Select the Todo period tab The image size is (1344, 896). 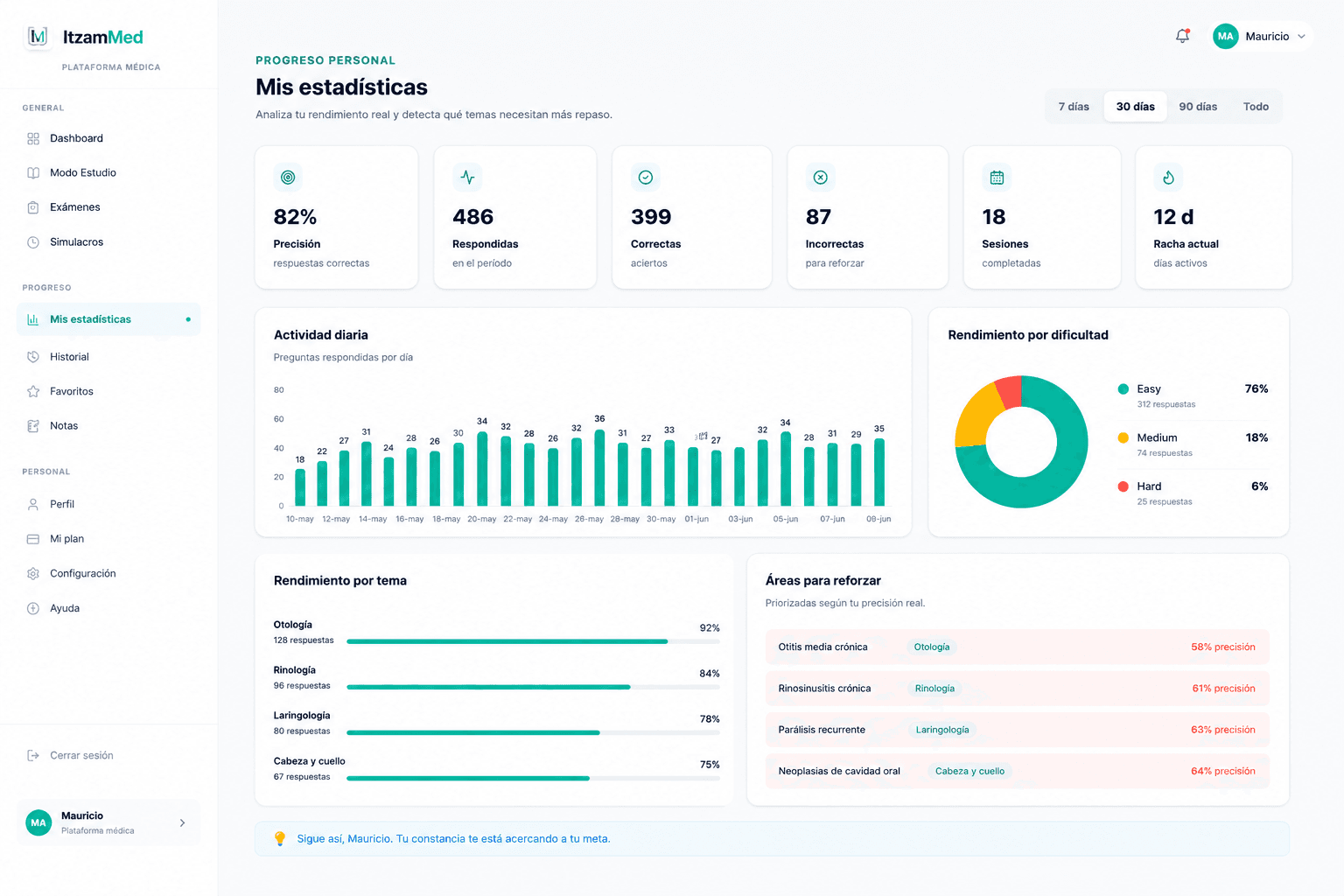pyautogui.click(x=1256, y=107)
